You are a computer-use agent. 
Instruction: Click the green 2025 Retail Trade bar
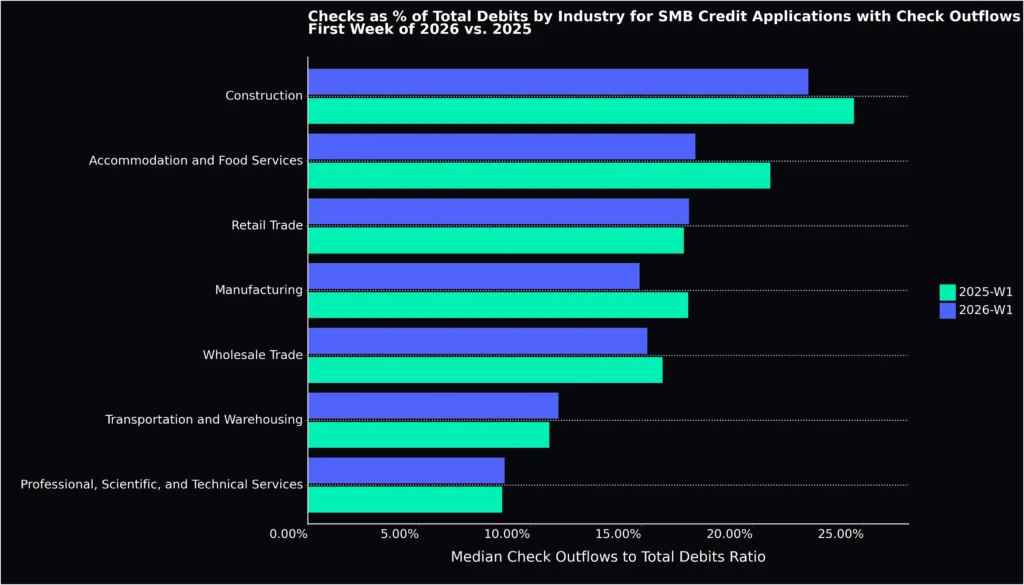[x=496, y=240]
